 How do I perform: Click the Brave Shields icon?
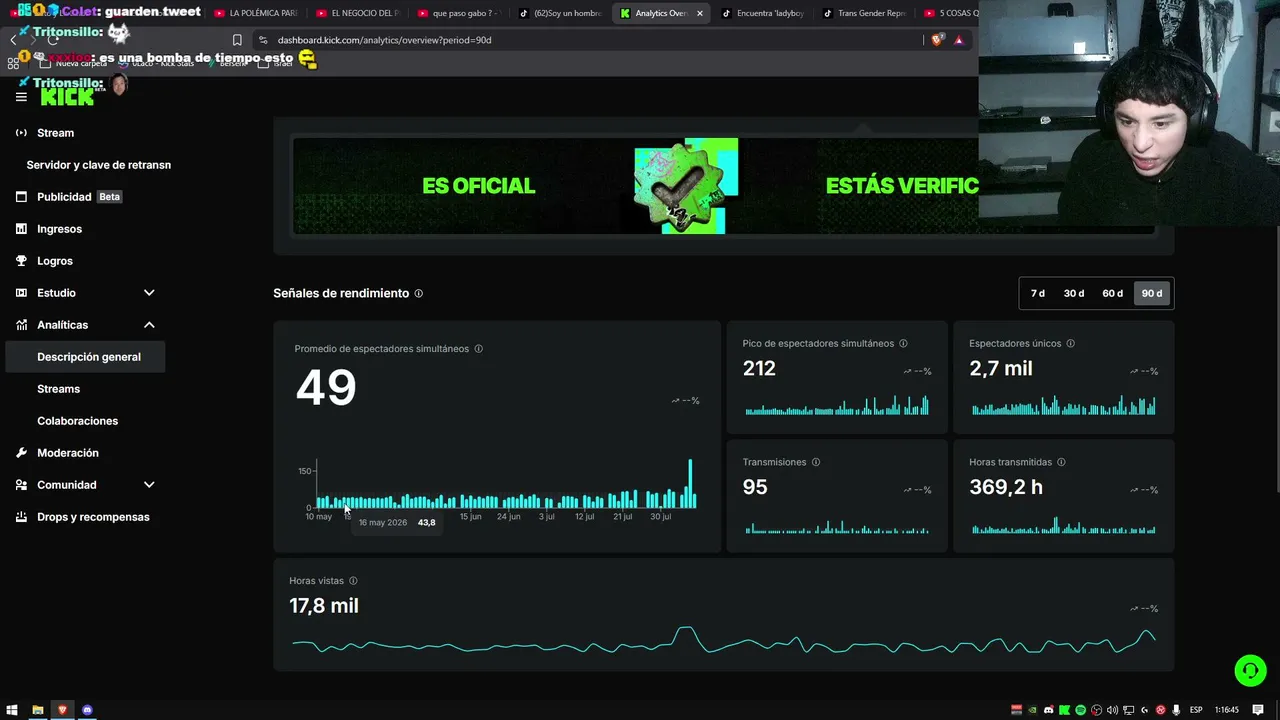point(936,40)
